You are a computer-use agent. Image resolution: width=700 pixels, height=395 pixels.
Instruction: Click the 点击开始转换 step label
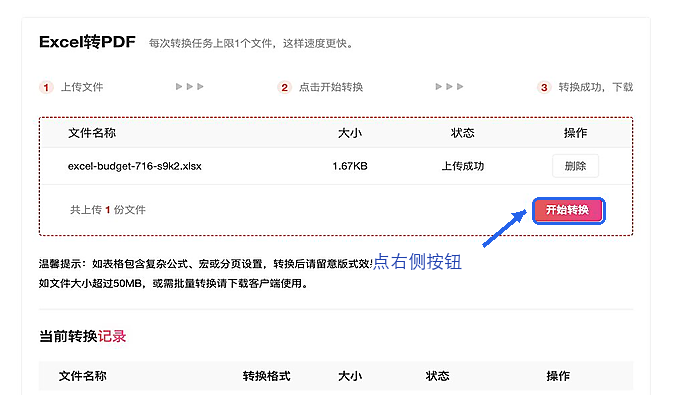click(331, 87)
